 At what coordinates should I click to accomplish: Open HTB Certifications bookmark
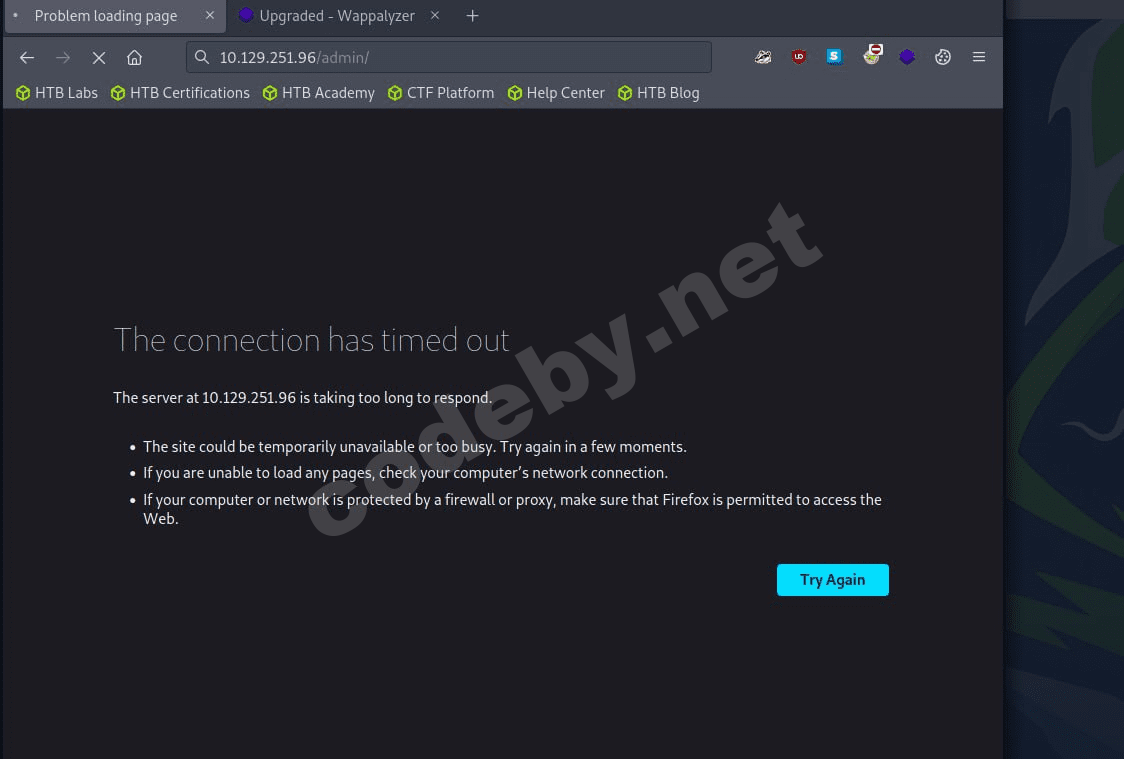(x=181, y=93)
